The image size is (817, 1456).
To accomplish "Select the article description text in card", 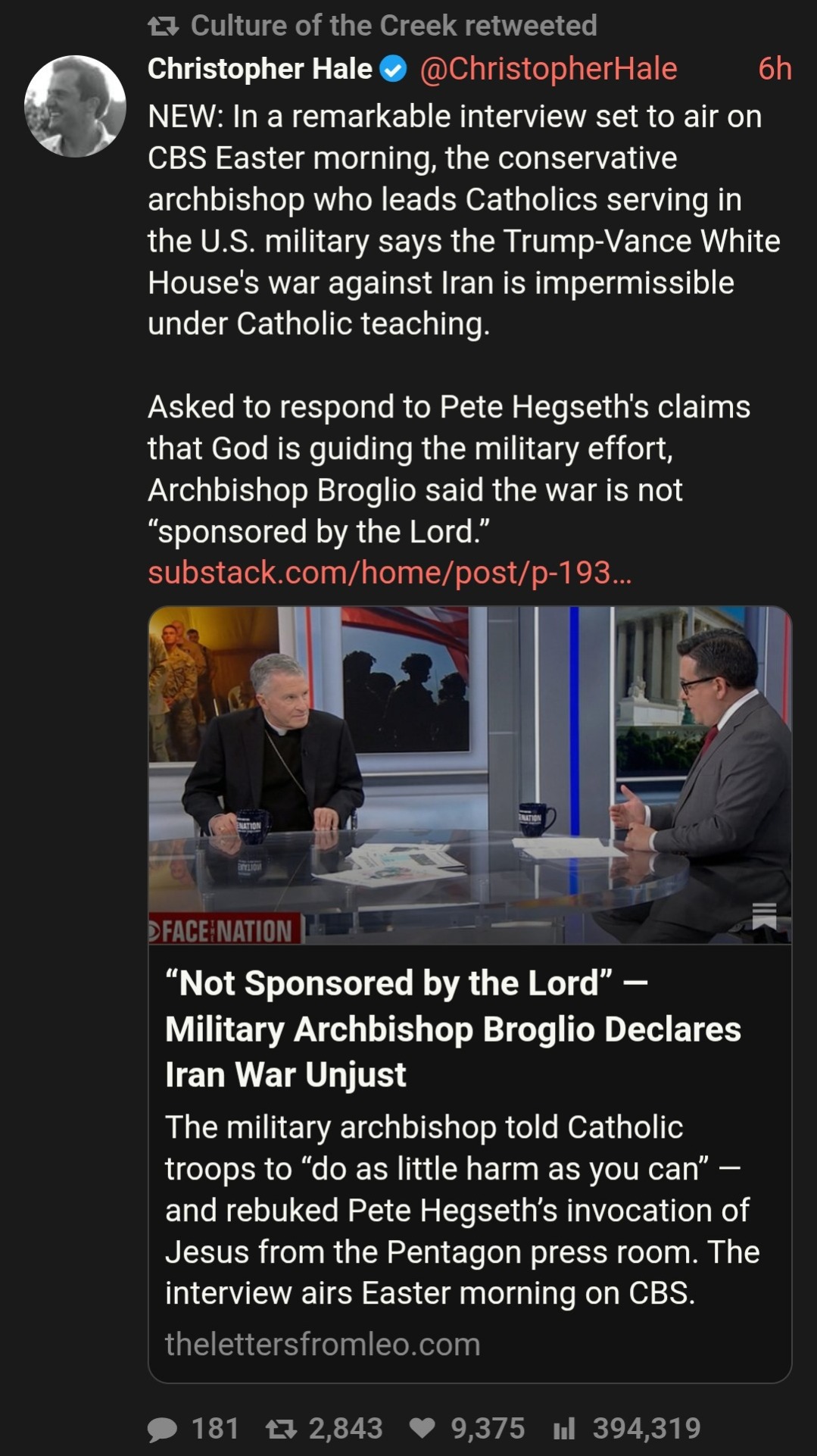I will (462, 1210).
